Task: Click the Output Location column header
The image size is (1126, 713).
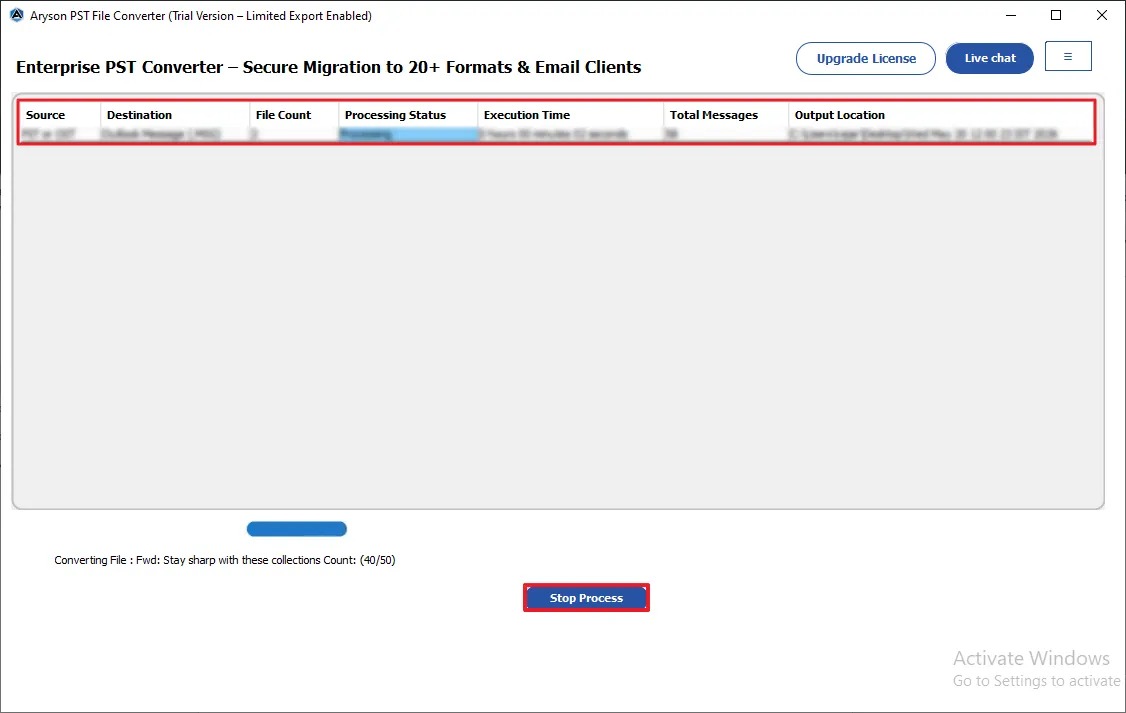Action: pyautogui.click(x=941, y=115)
